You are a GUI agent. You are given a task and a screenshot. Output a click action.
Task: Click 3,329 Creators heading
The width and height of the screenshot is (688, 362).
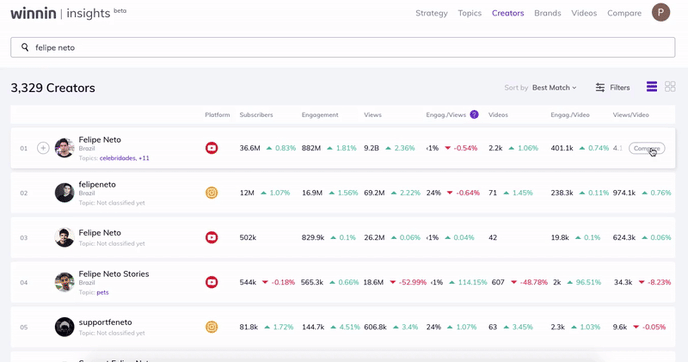pyautogui.click(x=53, y=88)
